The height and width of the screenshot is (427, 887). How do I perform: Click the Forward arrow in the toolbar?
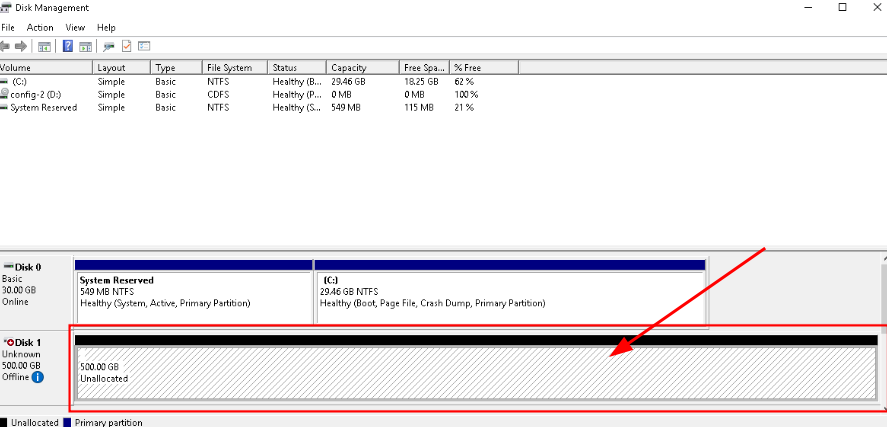[21, 46]
